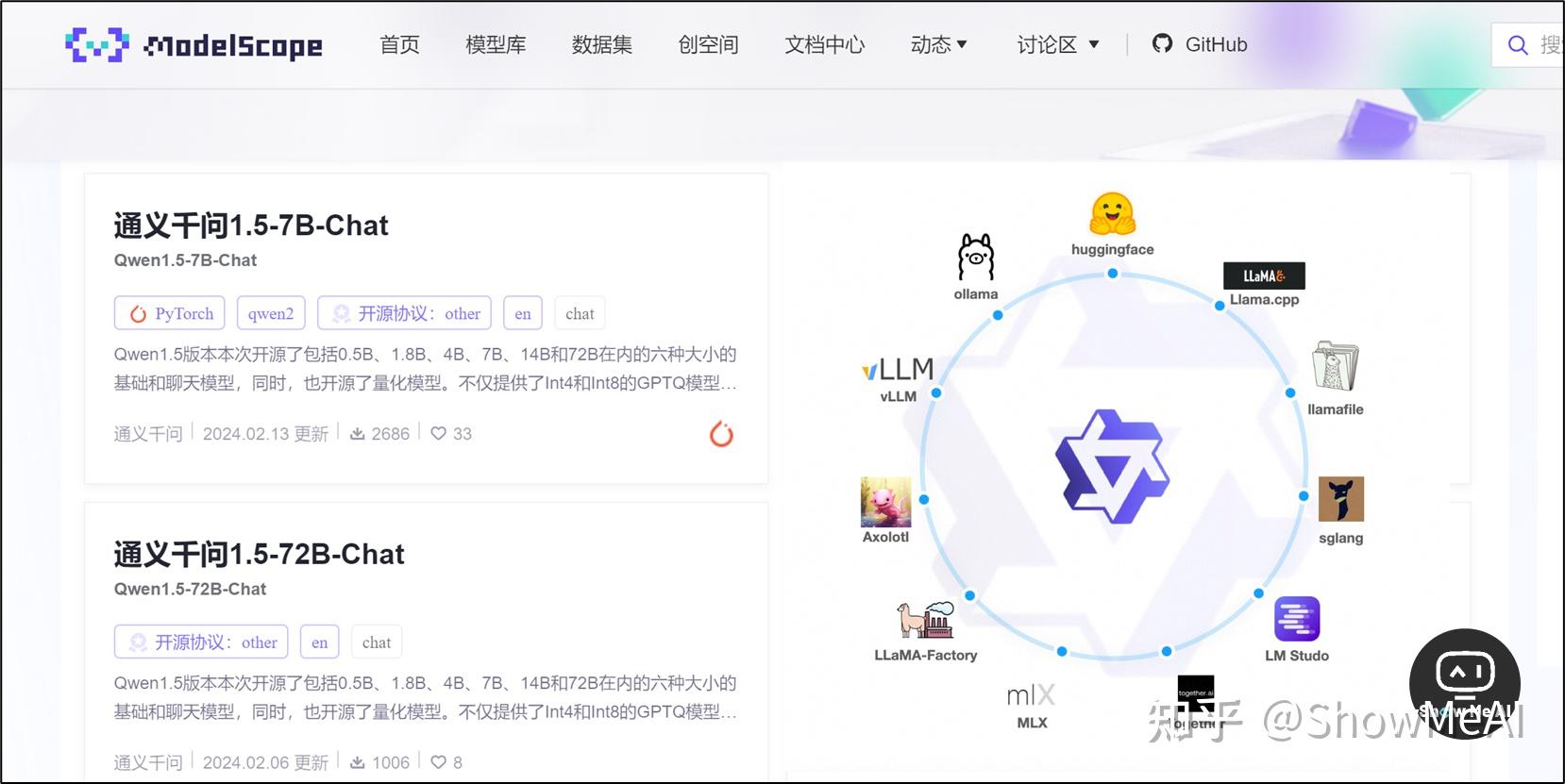Click 开源协议: other tag on 72B-Chat card
This screenshot has width=1565, height=784.
point(201,642)
